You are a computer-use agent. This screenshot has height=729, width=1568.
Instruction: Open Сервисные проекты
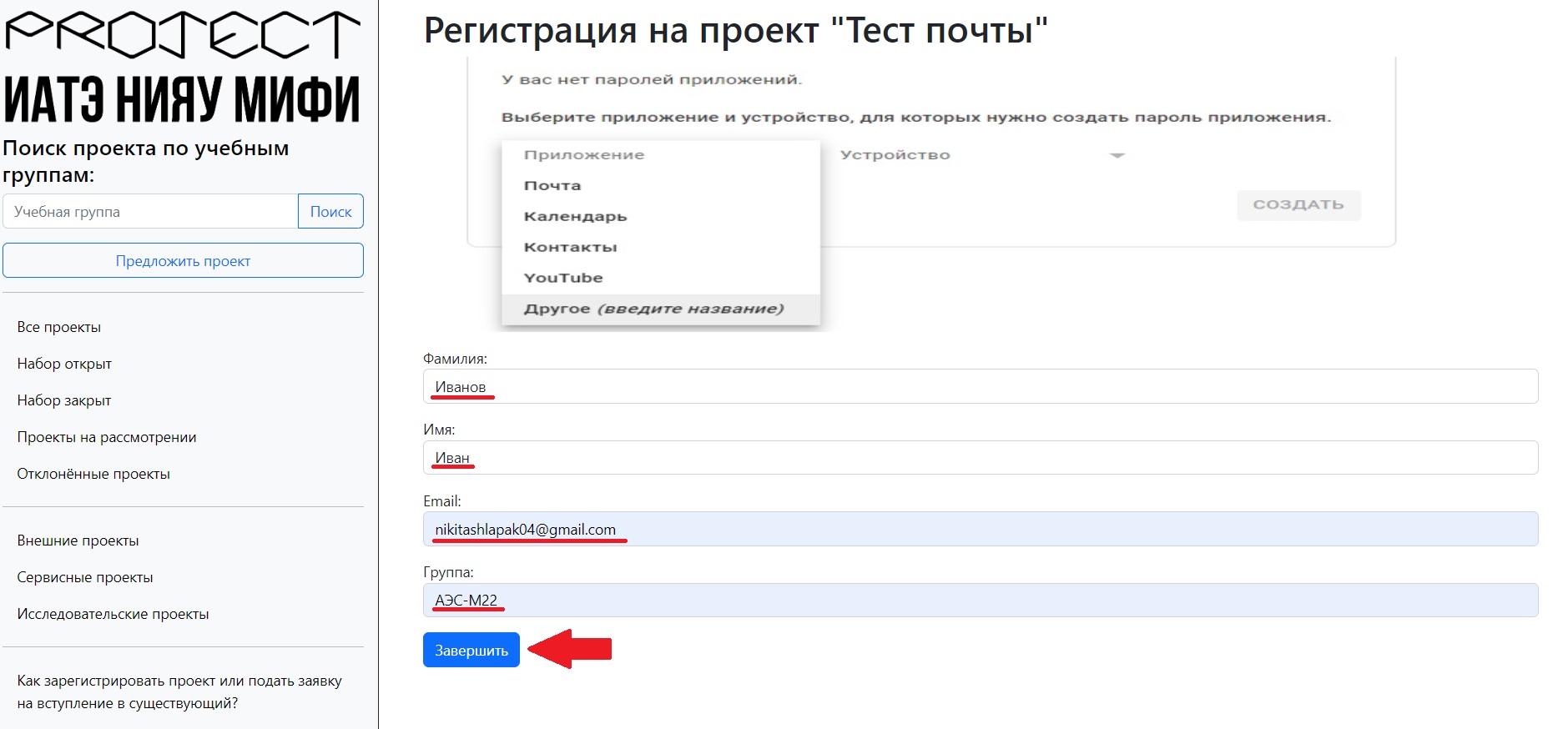point(85,577)
